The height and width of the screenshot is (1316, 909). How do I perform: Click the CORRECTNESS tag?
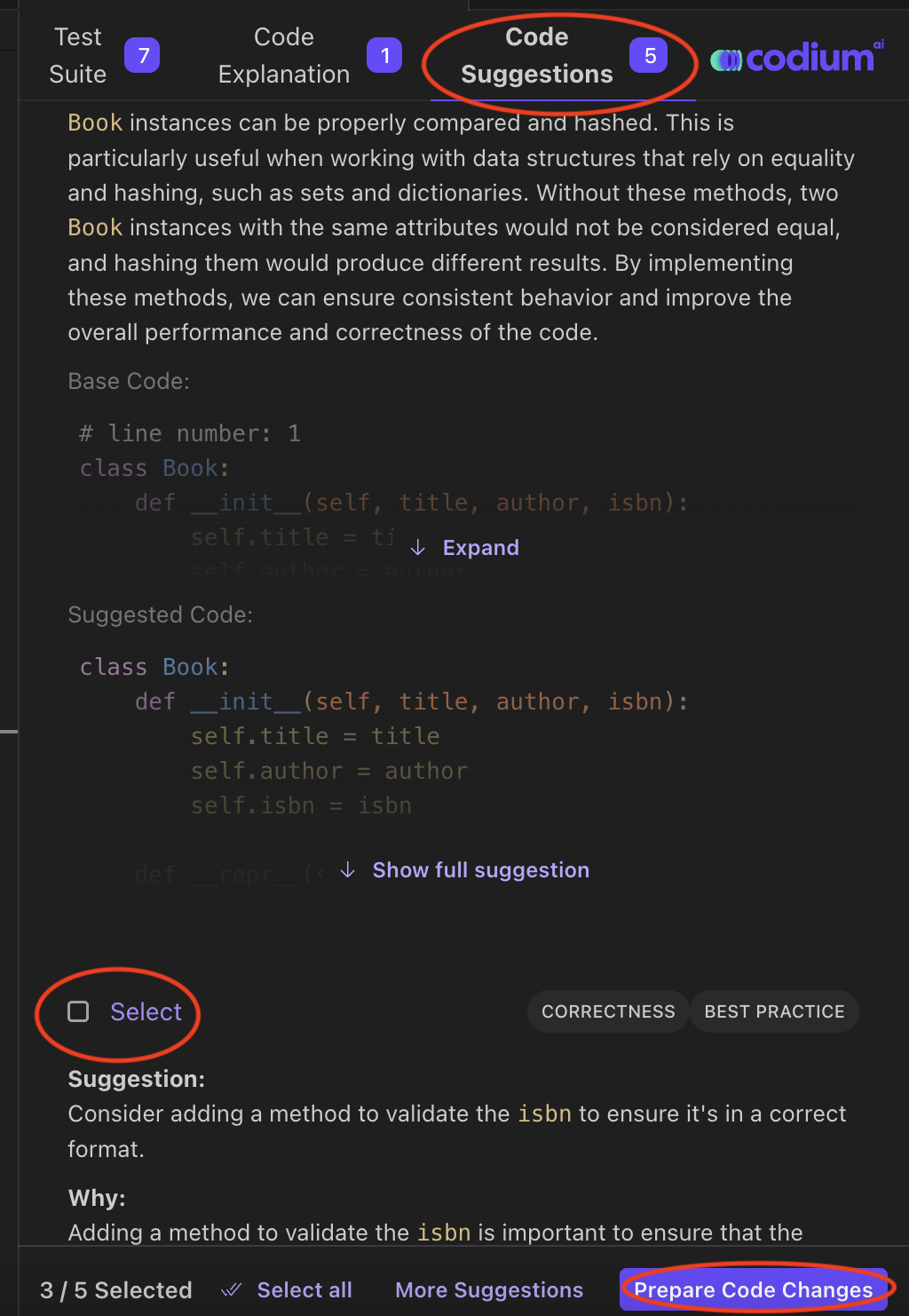[608, 1011]
